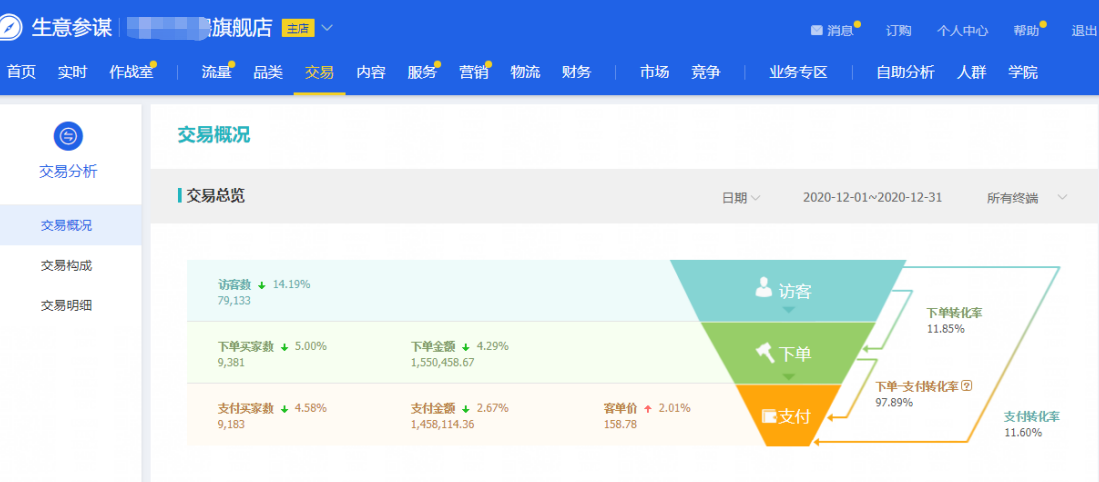
Task: Open the 业务专区 tab
Action: point(798,71)
